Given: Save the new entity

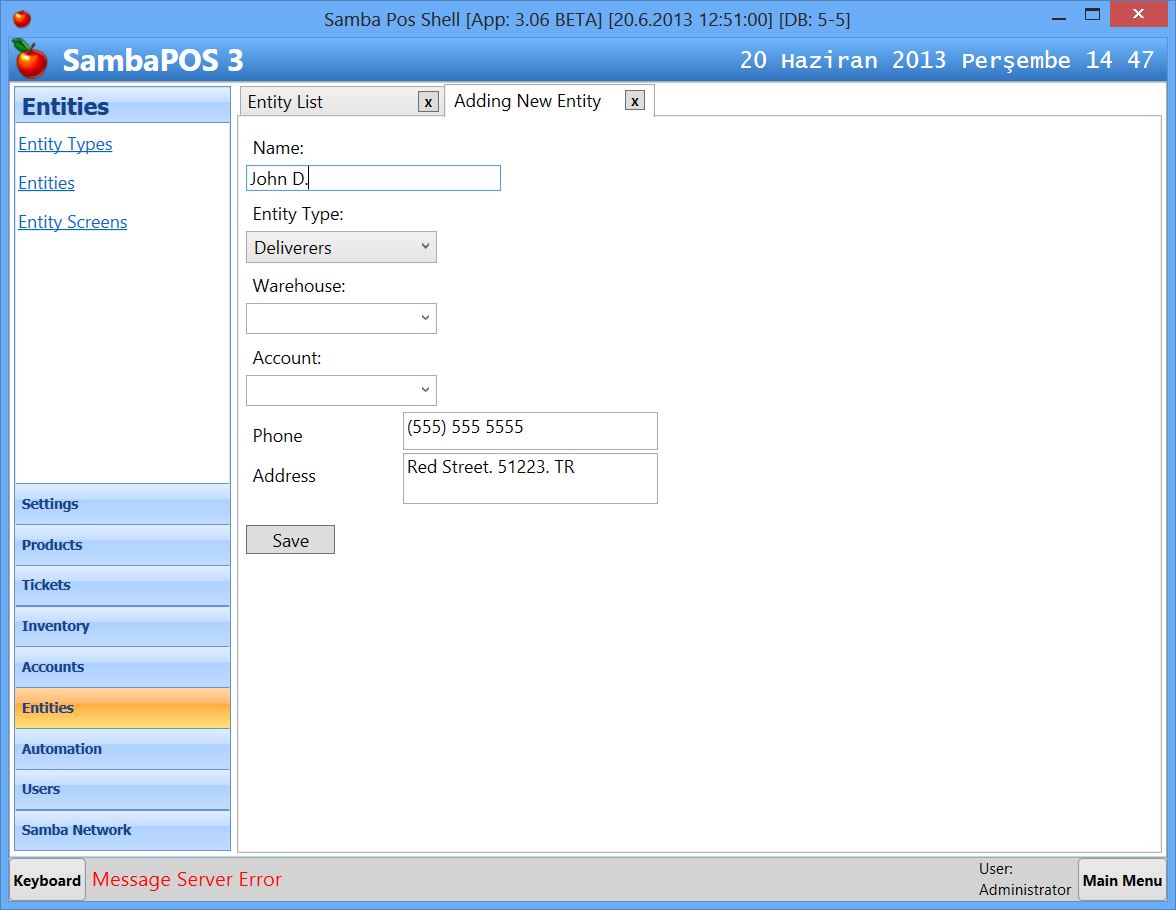Looking at the screenshot, I should tap(290, 539).
